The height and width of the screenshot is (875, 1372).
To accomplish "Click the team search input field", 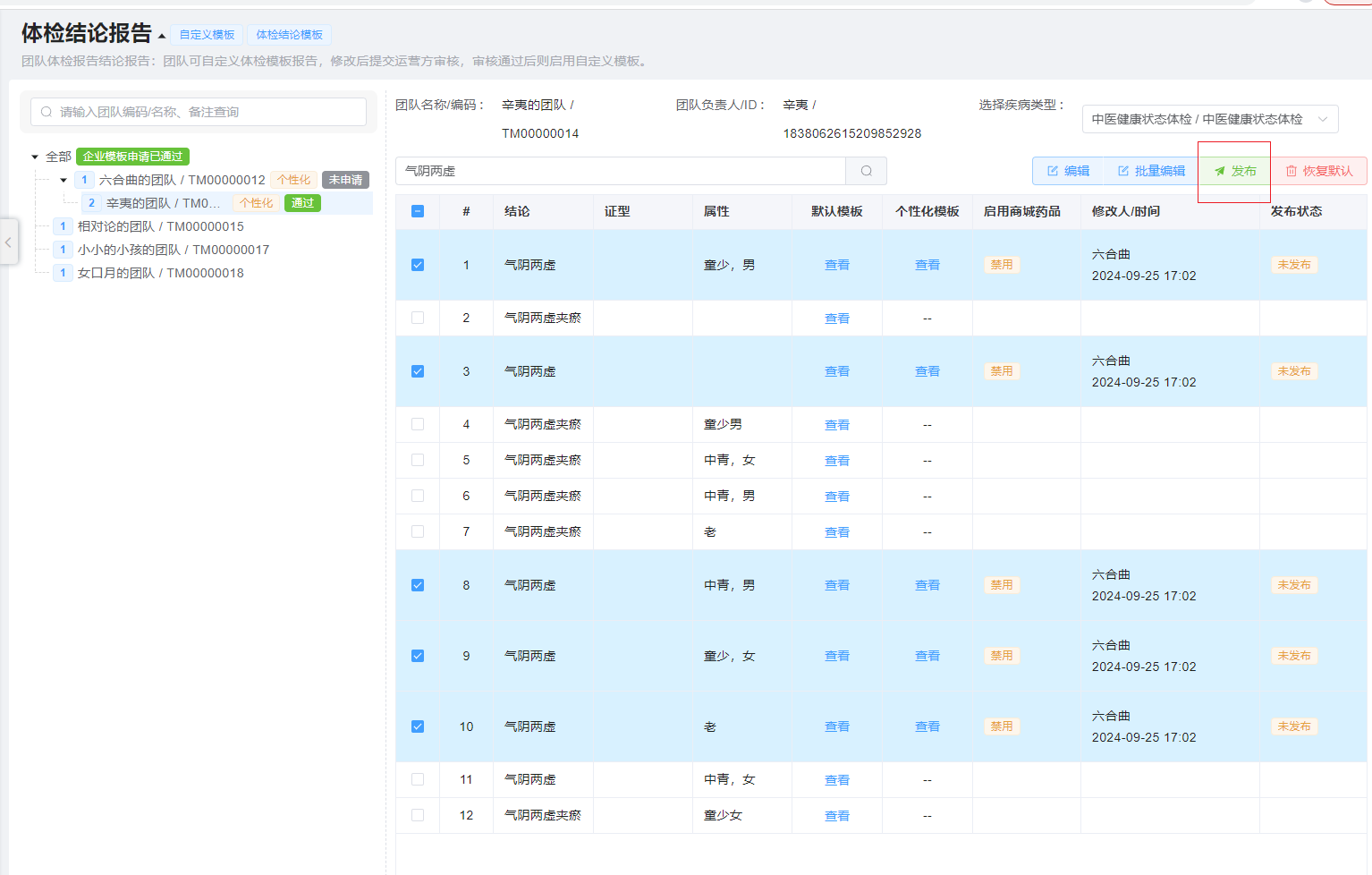I will [x=199, y=112].
